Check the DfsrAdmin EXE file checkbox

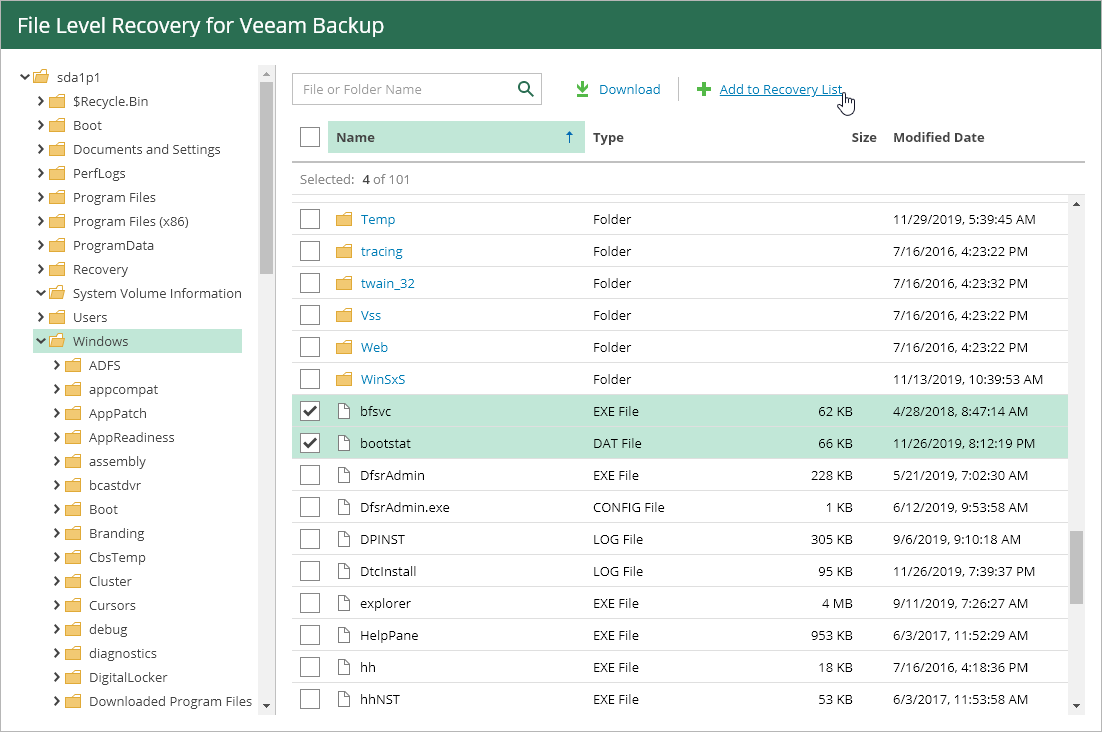(x=310, y=475)
